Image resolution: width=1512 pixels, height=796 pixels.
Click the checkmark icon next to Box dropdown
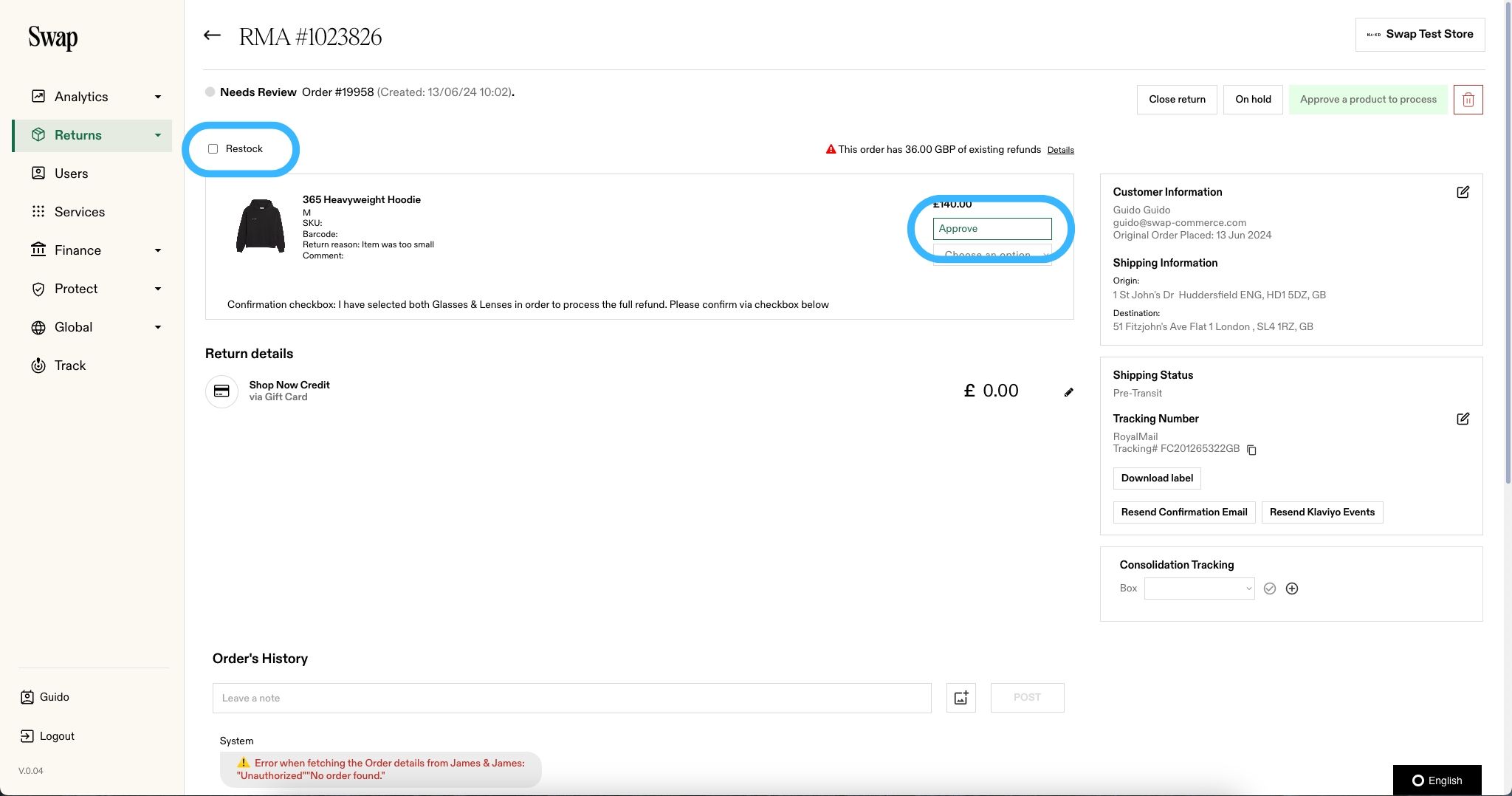click(1270, 589)
